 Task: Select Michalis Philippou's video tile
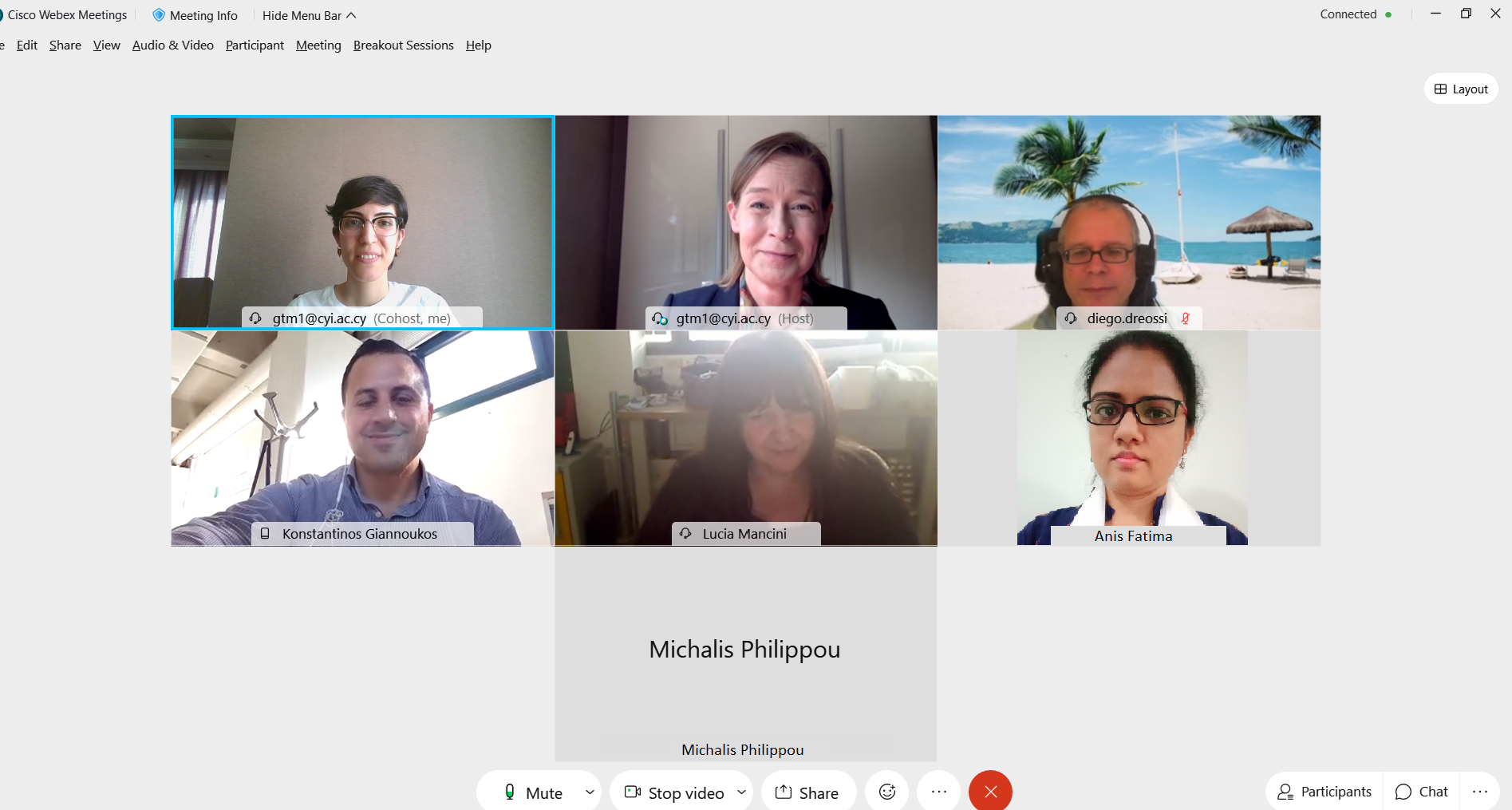pyautogui.click(x=746, y=654)
